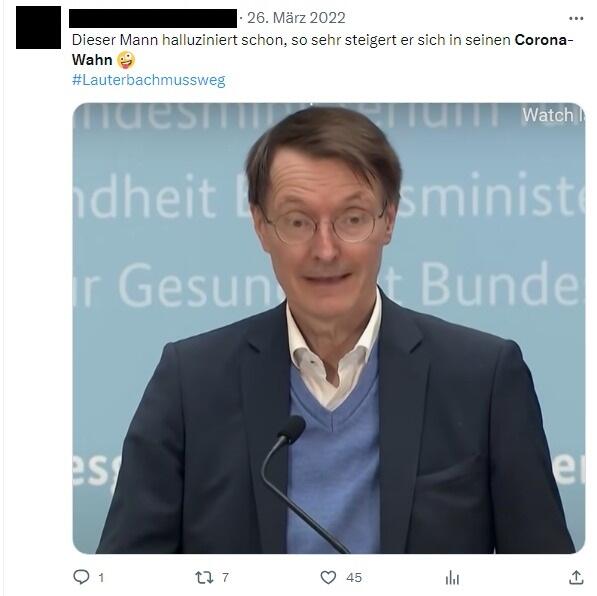Open the redacted author name bar
This screenshot has height=596, width=597.
(153, 18)
